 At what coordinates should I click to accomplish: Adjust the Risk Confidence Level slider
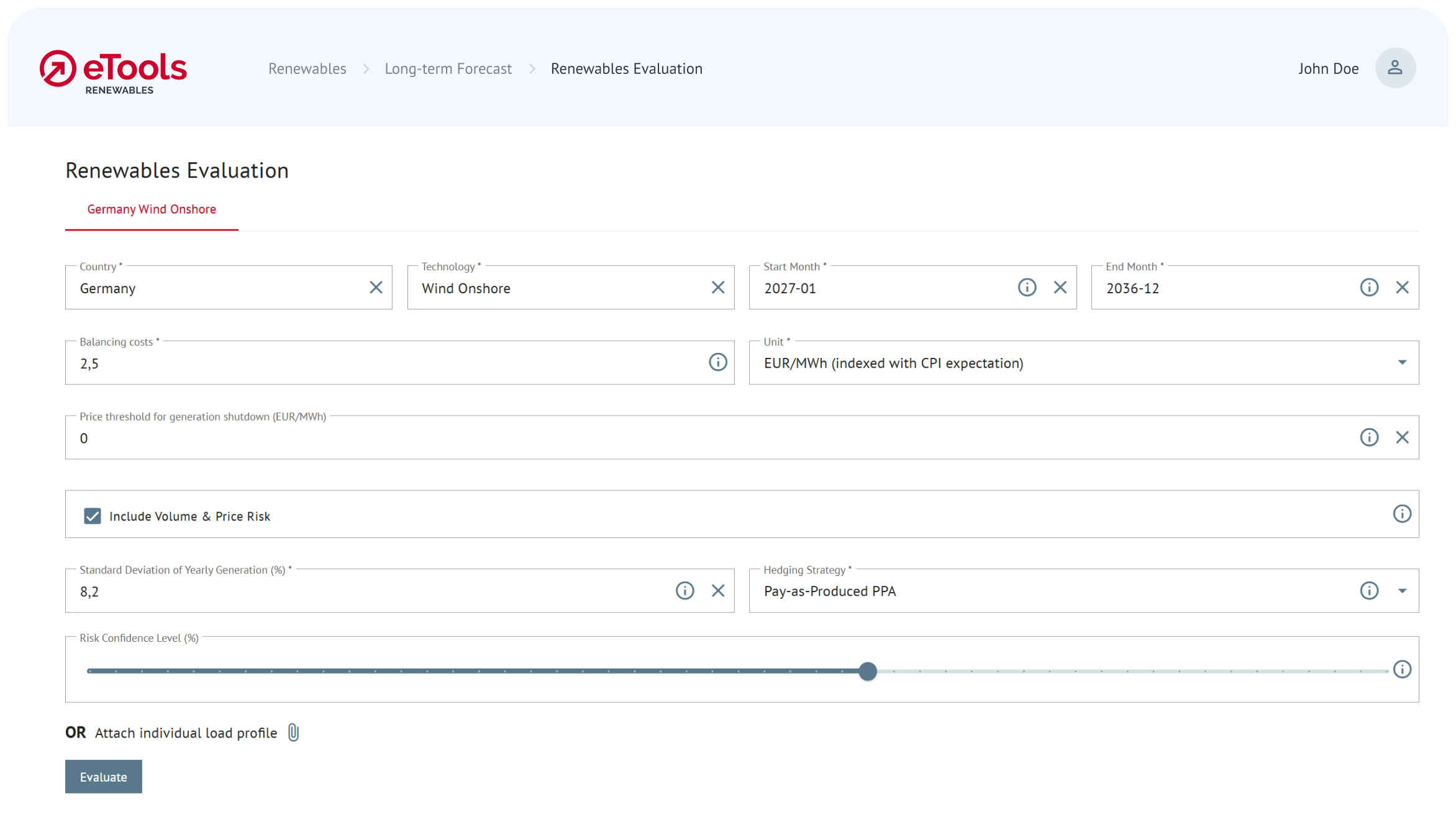pyautogui.click(x=868, y=672)
